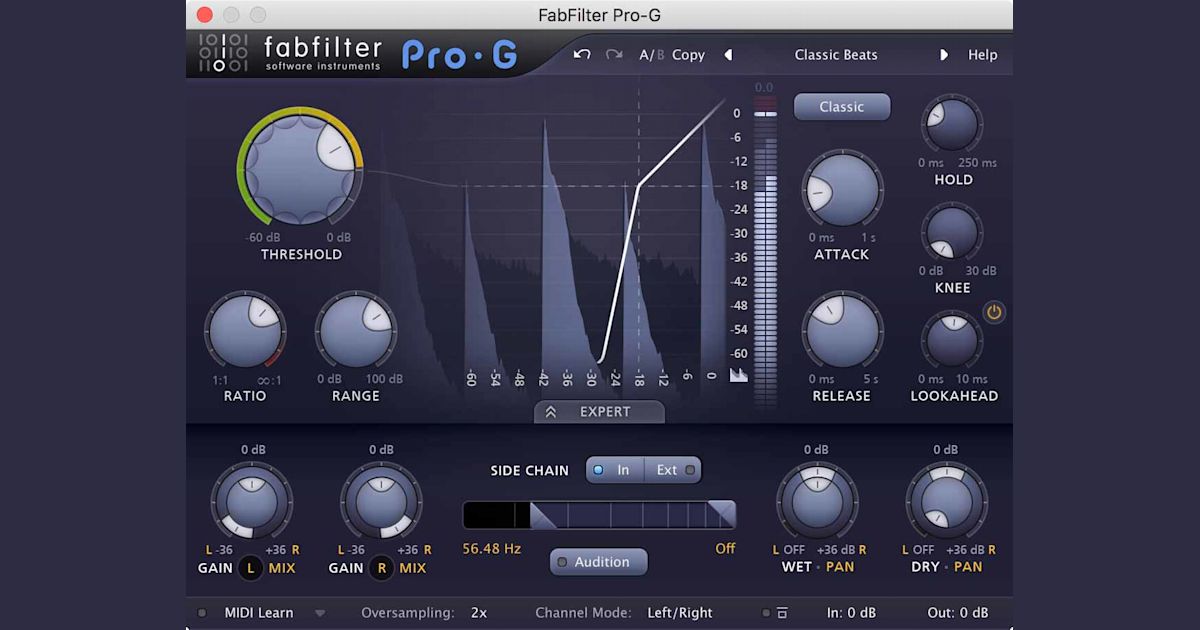Click the channel-link icon in the bottom bar

tap(783, 612)
